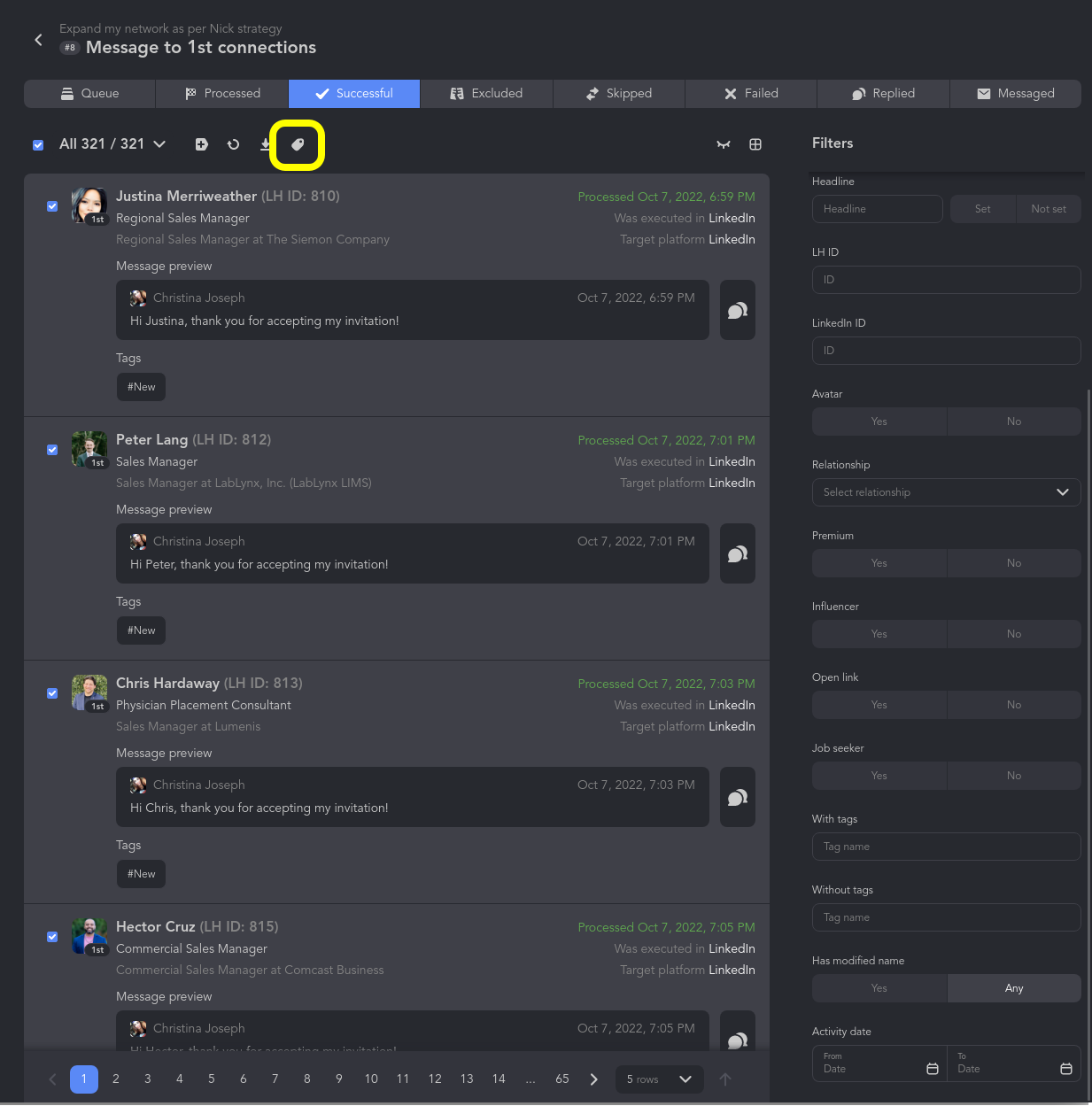Open the chat icon for Justina's message
The width and height of the screenshot is (1092, 1106).
click(738, 310)
